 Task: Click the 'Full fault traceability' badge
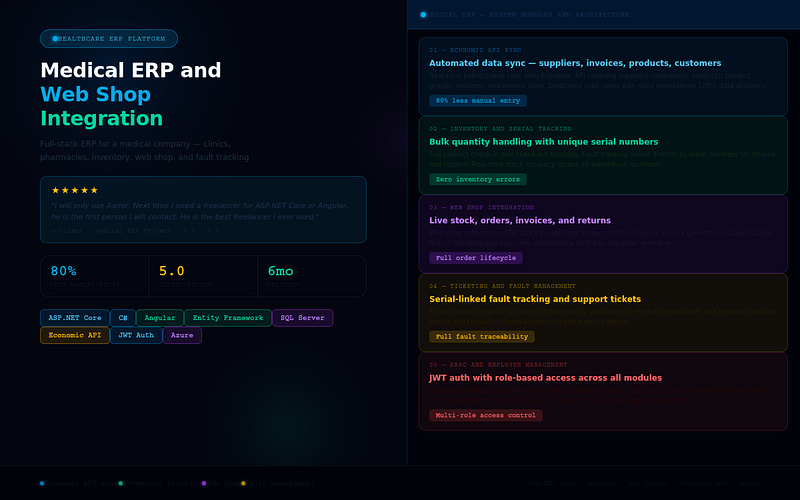click(x=482, y=336)
